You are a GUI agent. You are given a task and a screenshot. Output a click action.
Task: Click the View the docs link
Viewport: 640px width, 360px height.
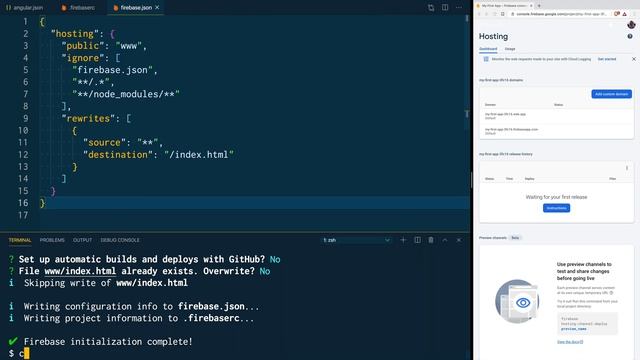tap(570, 342)
